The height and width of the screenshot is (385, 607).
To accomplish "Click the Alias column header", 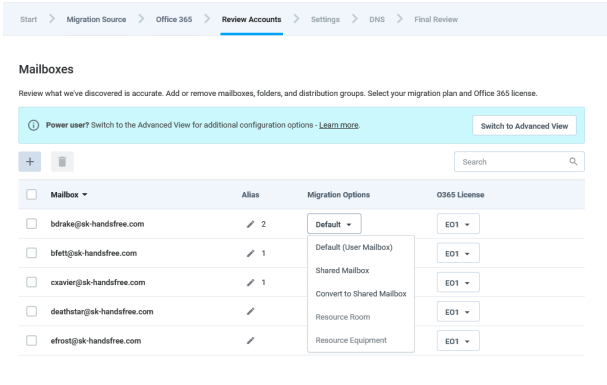I will (x=250, y=195).
